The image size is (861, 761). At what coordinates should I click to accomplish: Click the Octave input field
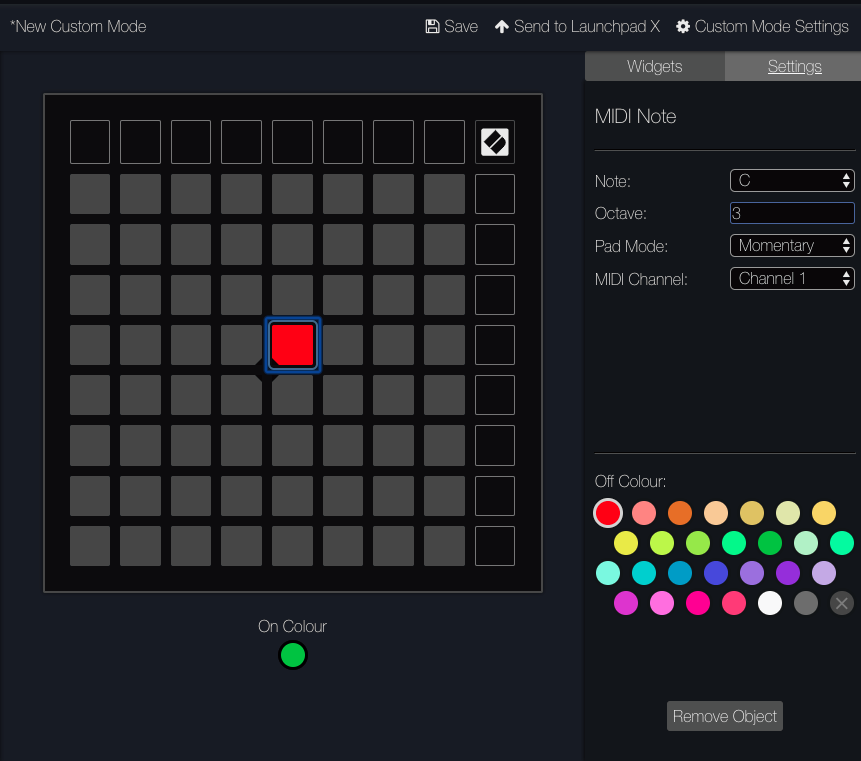tap(792, 213)
